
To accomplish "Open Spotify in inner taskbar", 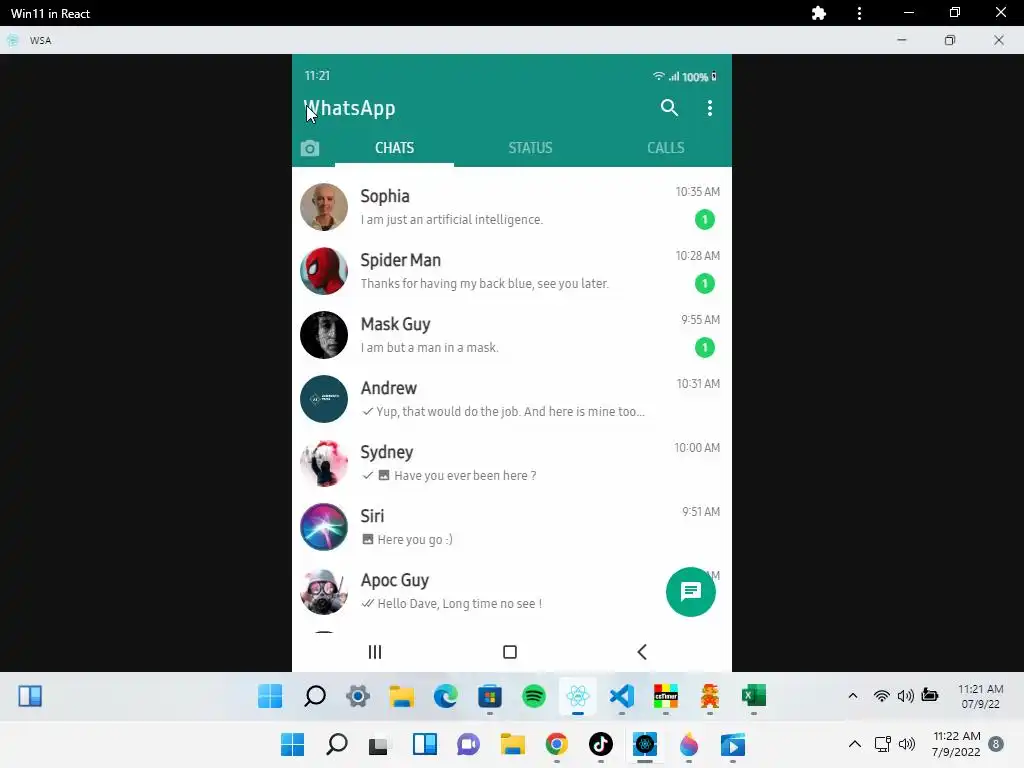I will pyautogui.click(x=534, y=696).
